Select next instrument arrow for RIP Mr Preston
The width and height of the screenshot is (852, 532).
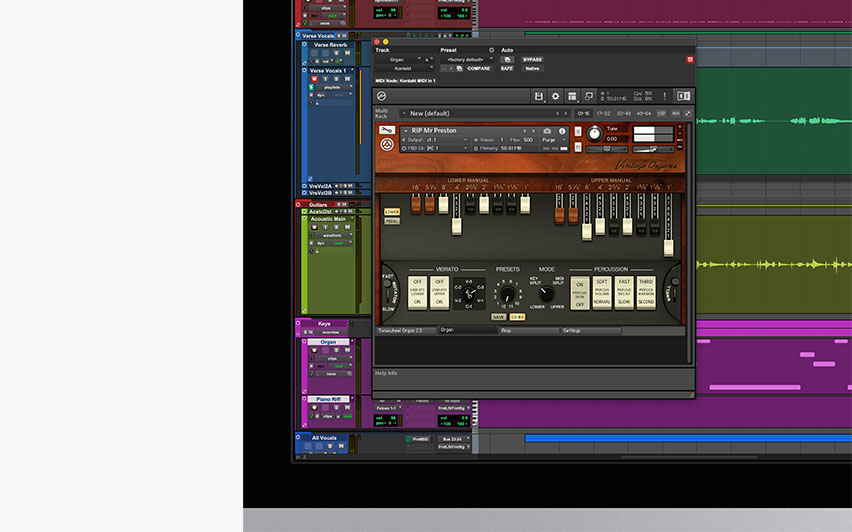(x=533, y=131)
